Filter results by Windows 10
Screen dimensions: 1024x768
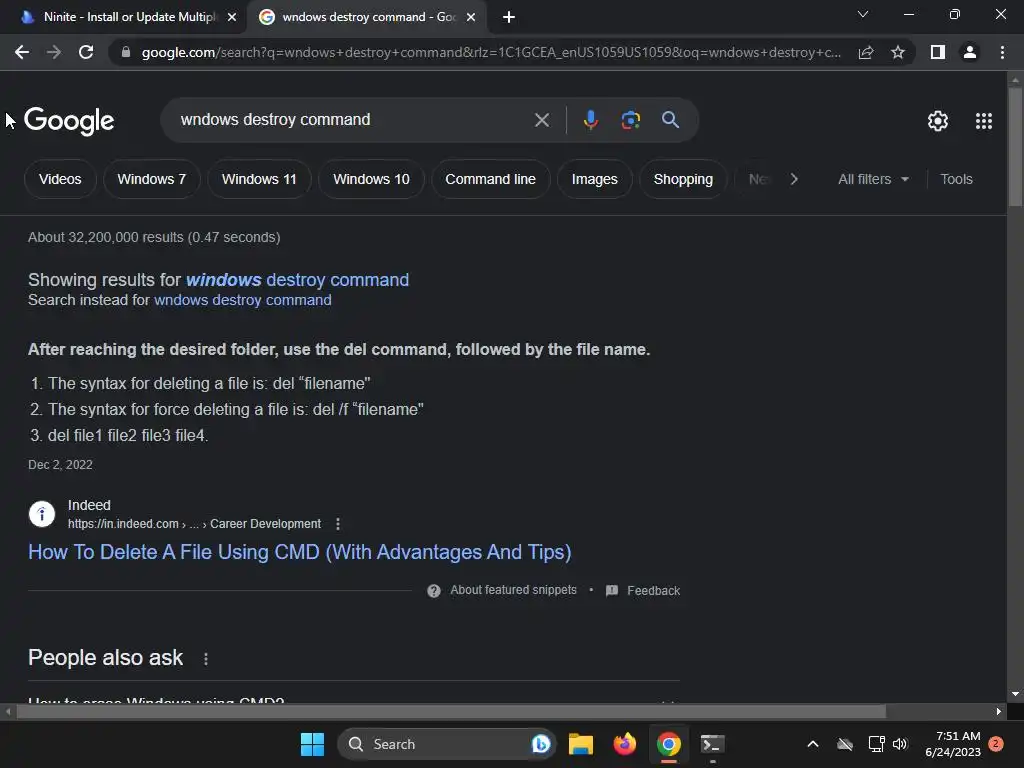tap(371, 179)
